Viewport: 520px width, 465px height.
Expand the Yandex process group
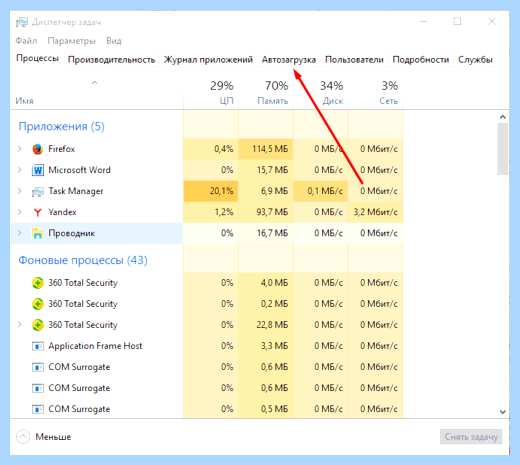[x=20, y=212]
